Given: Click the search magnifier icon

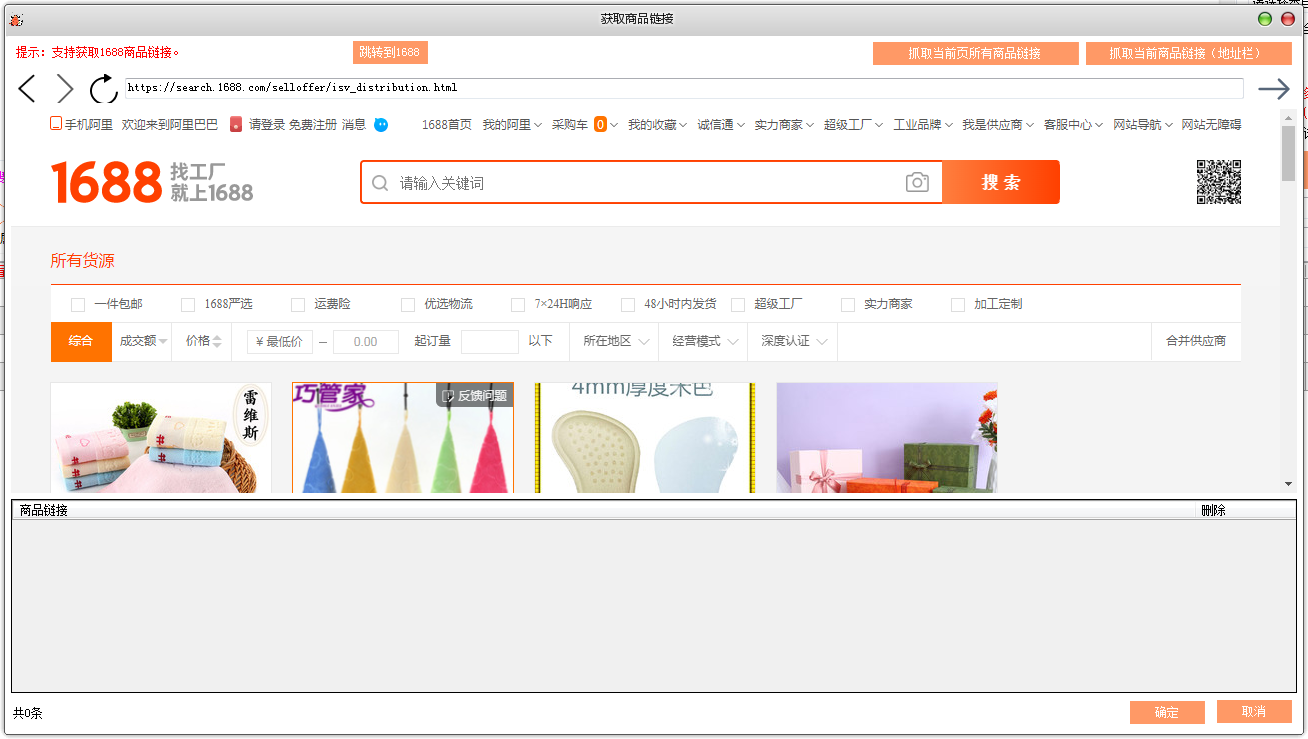Looking at the screenshot, I should click(x=380, y=183).
